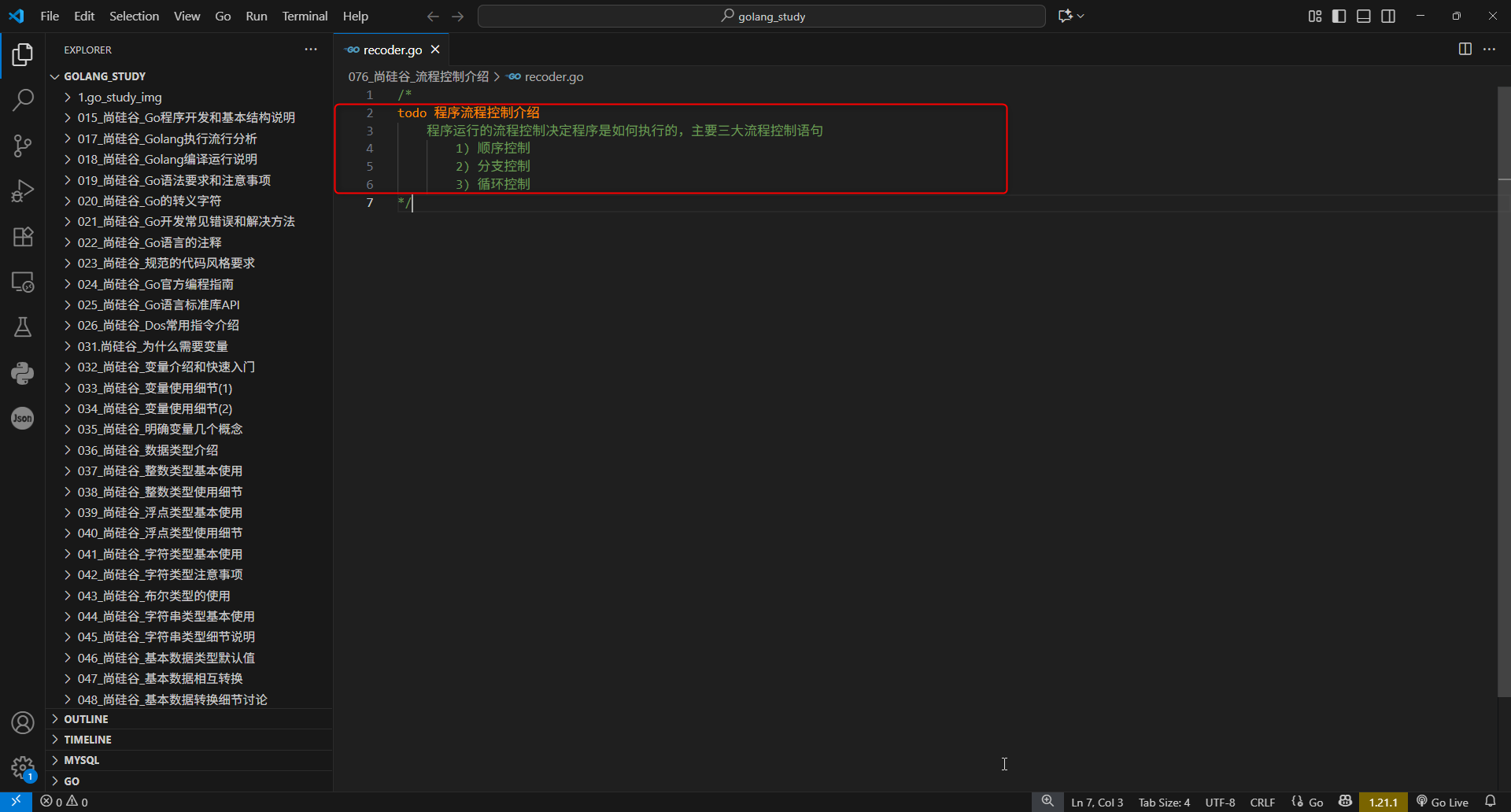Open the Run menu
This screenshot has width=1511, height=812.
[257, 16]
